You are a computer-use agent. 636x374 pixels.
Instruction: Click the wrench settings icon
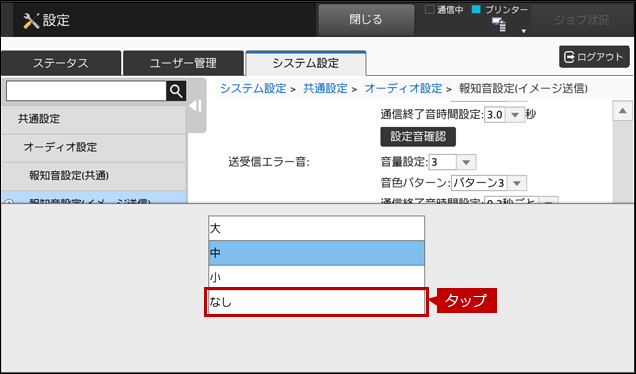[31, 20]
